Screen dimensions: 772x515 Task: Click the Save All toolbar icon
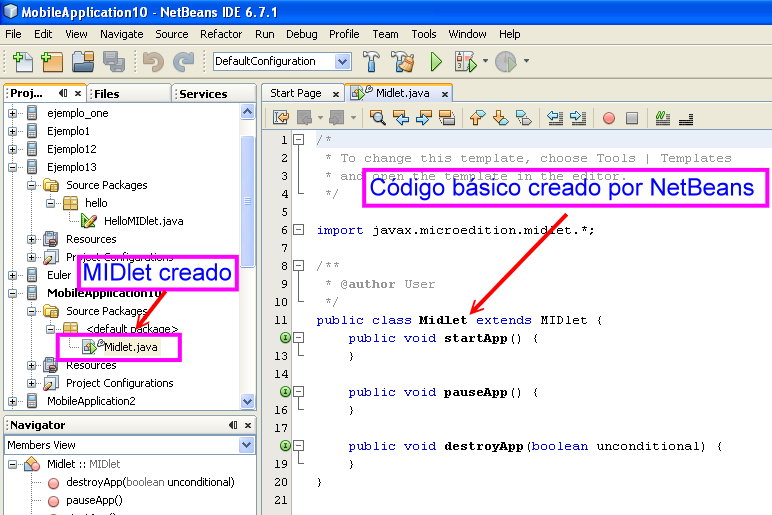coord(114,62)
